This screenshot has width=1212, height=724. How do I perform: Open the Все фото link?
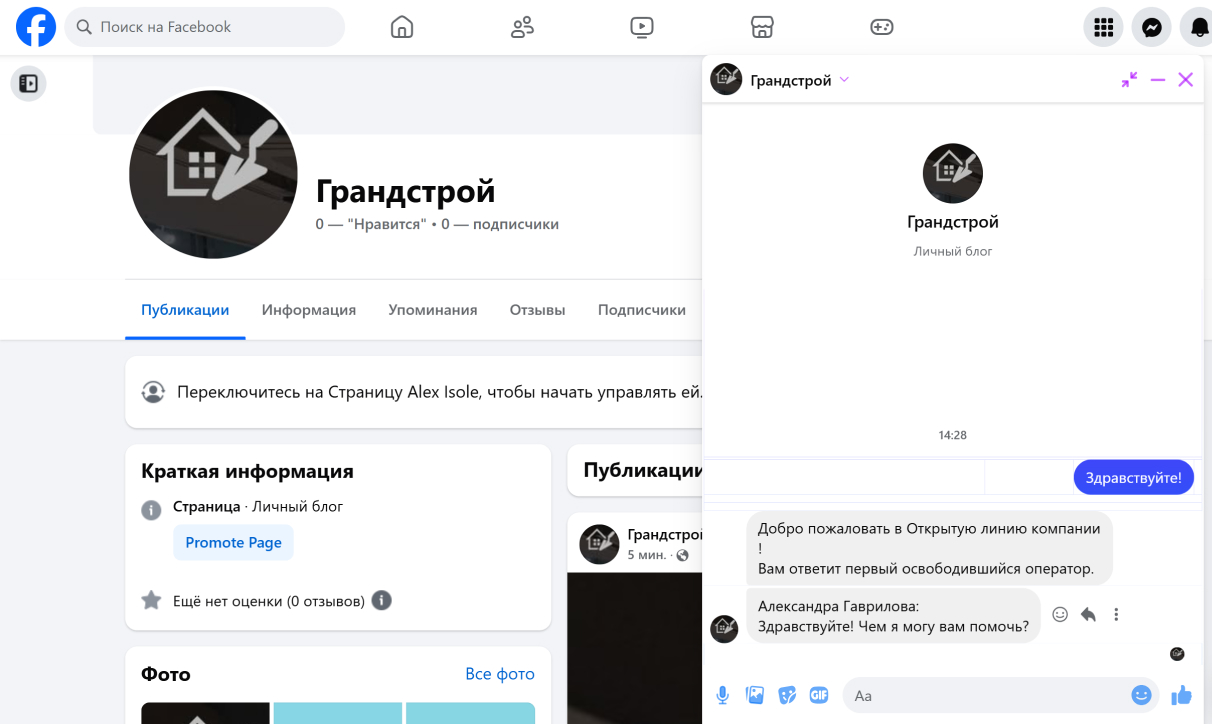[x=500, y=674]
